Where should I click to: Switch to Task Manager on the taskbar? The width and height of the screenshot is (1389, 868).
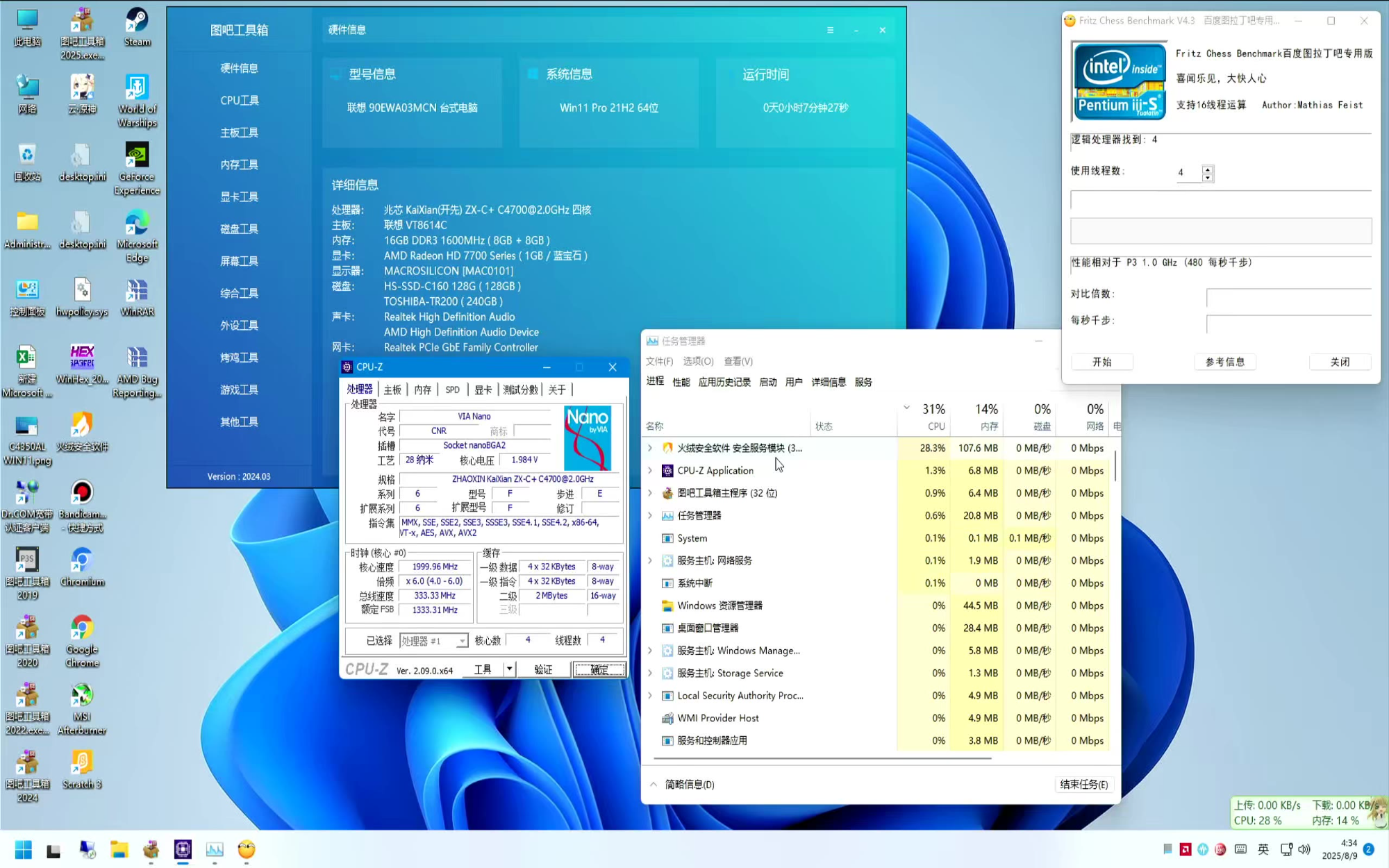215,849
